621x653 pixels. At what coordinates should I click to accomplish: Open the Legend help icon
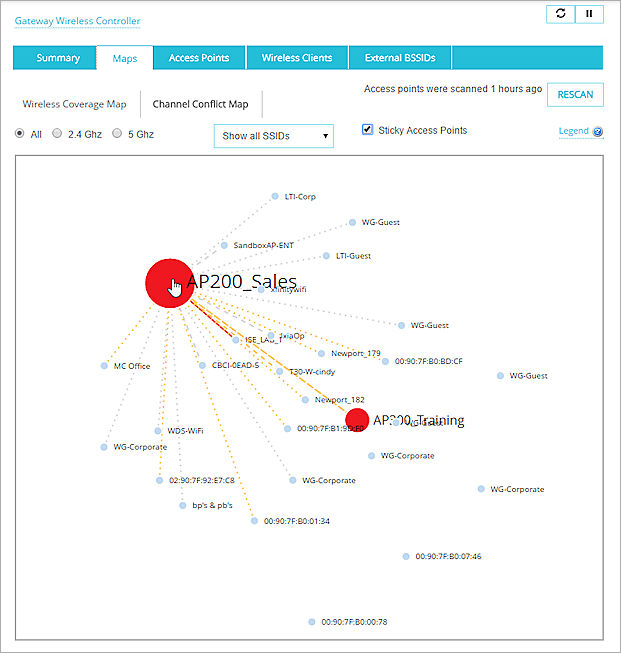pos(598,132)
